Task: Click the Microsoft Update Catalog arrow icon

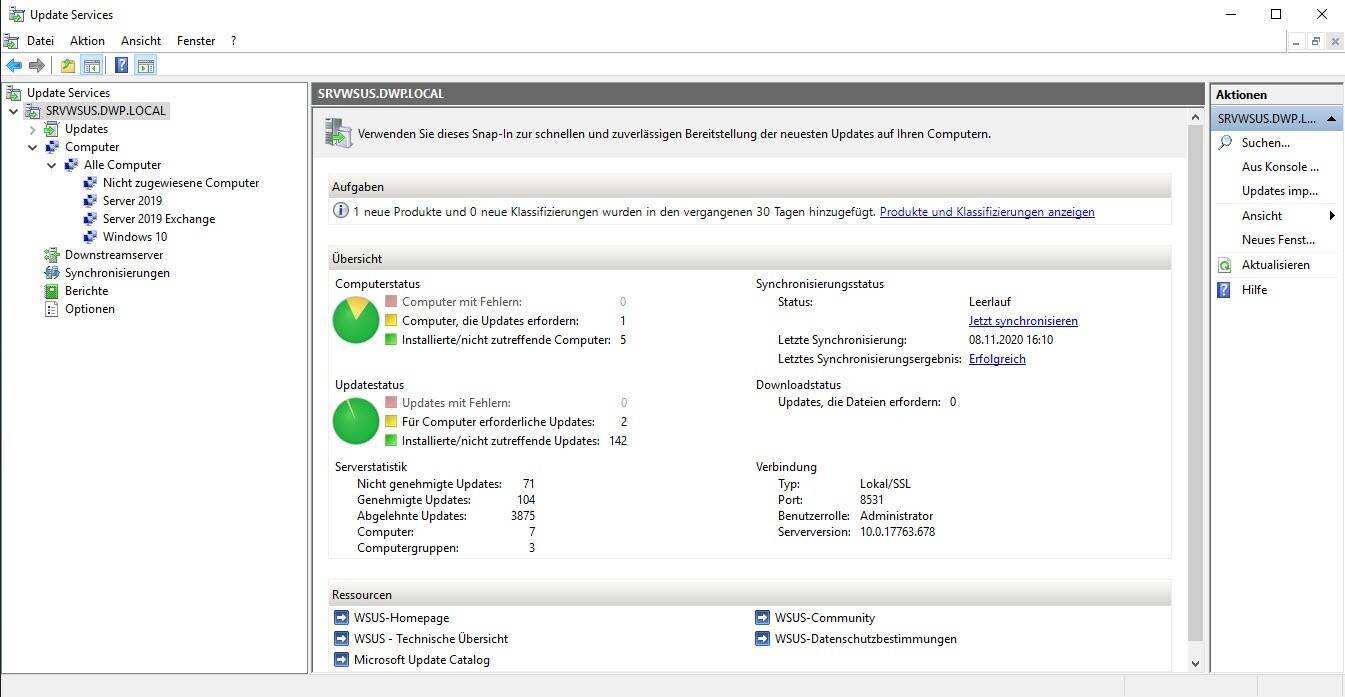Action: coord(341,660)
